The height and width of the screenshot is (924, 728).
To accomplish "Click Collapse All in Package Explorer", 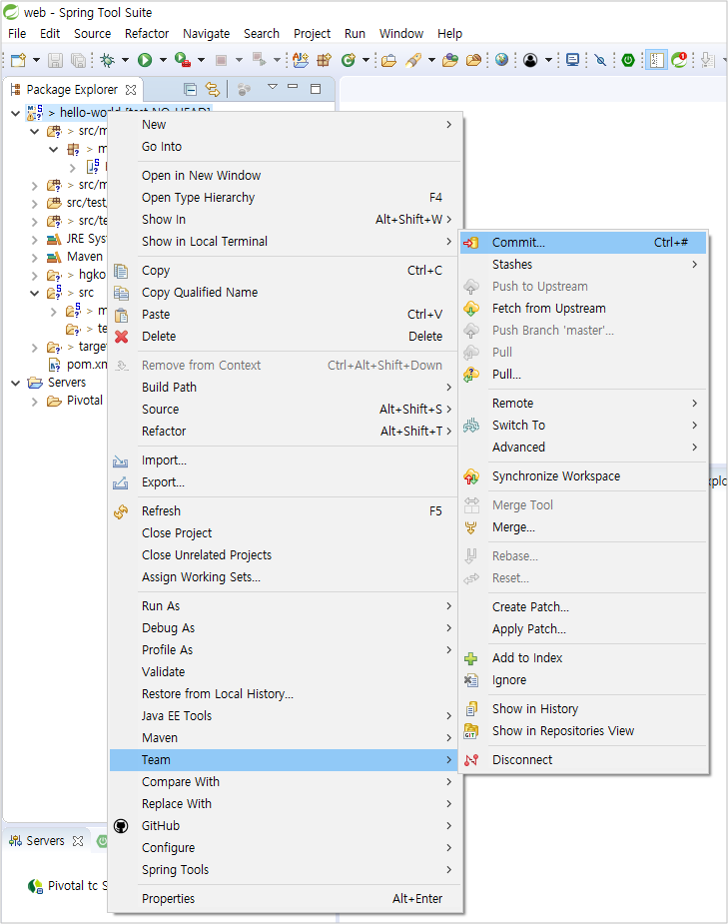I will [x=190, y=89].
